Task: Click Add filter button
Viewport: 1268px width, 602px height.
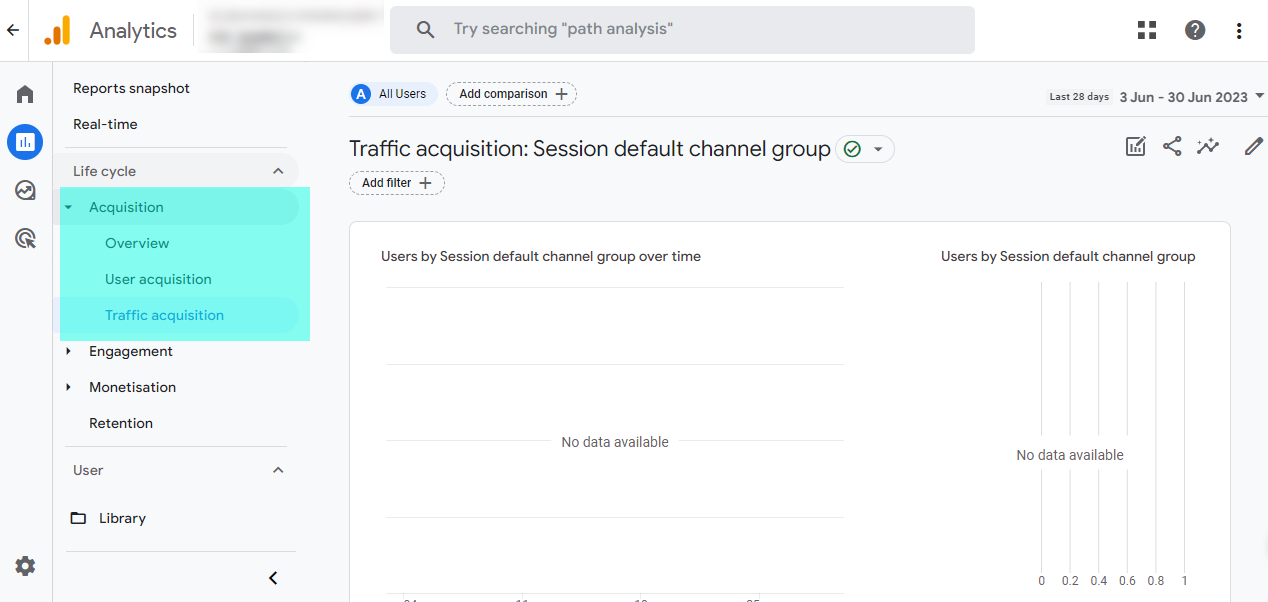Action: pos(397,183)
